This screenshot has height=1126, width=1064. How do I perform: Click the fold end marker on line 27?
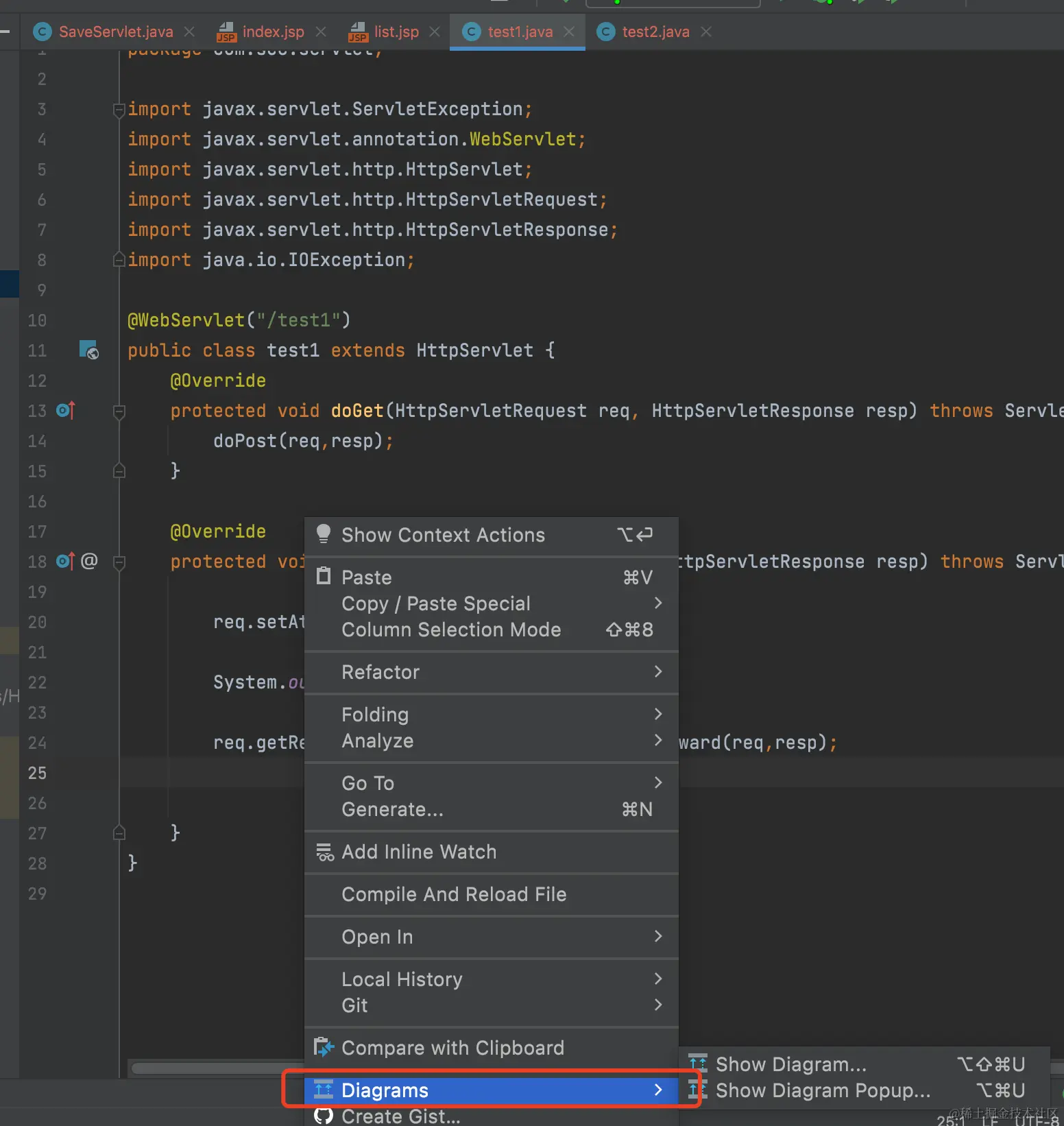point(119,832)
